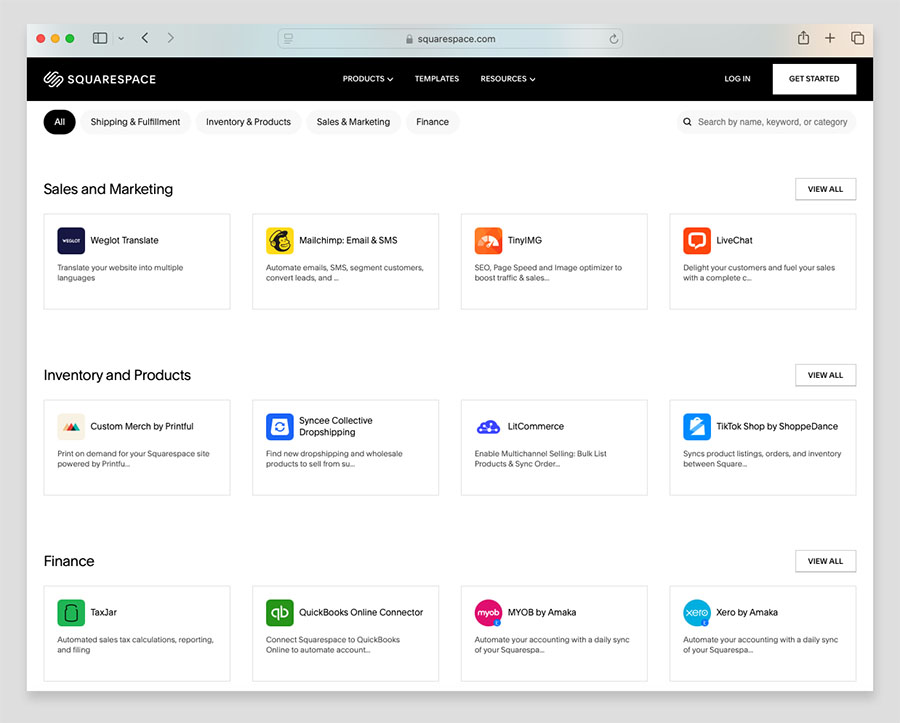Select the Weglot Translate logo icon
Viewport: 900px width, 723px height.
coord(71,241)
